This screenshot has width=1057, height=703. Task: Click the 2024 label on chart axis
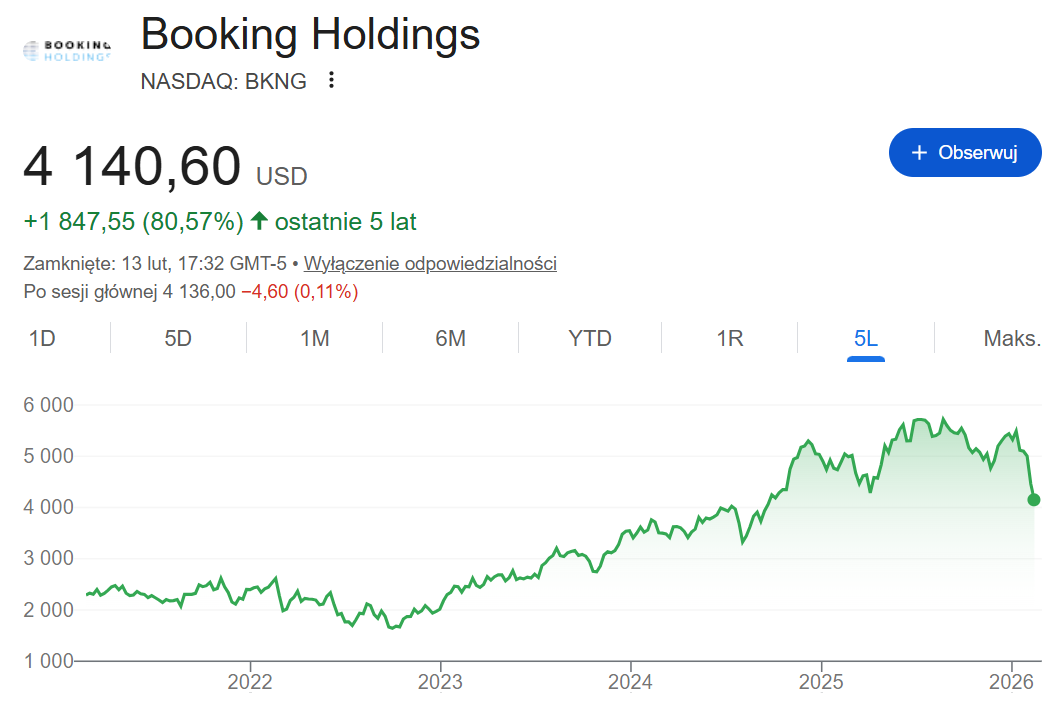pyautogui.click(x=631, y=682)
